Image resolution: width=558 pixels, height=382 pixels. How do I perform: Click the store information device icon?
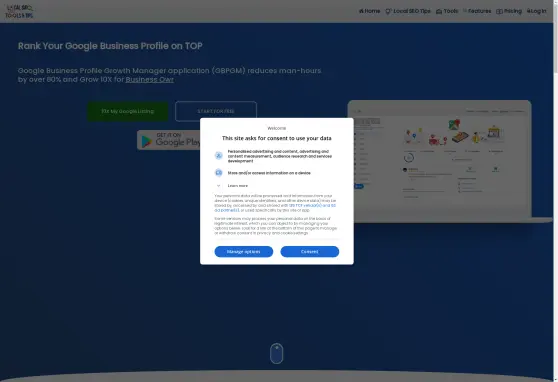(x=219, y=173)
